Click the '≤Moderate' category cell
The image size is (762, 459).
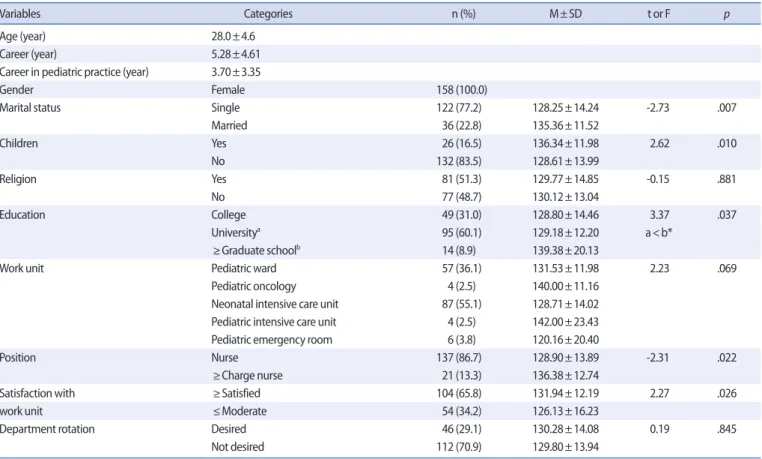239,411
